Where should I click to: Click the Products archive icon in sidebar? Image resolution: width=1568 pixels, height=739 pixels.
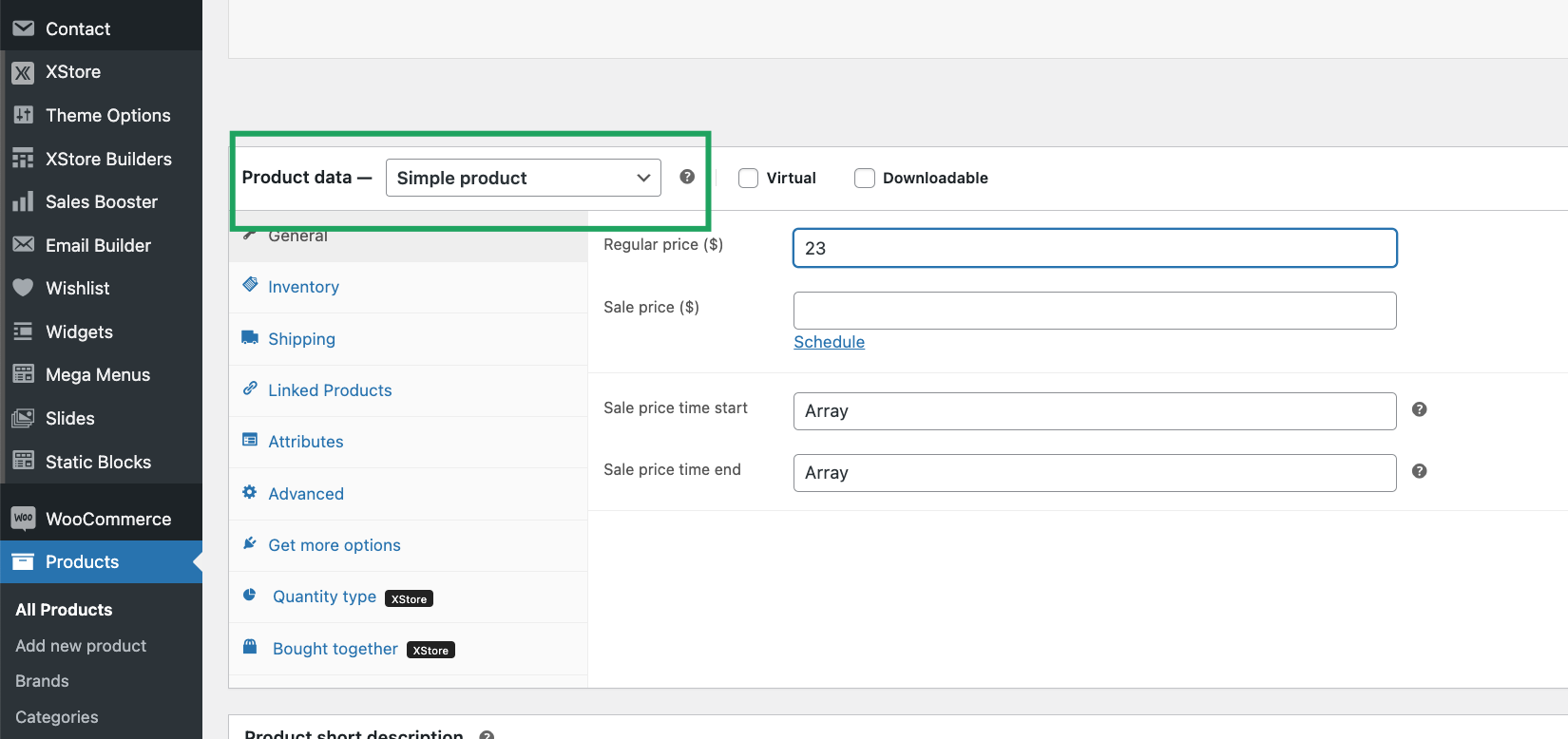[24, 561]
